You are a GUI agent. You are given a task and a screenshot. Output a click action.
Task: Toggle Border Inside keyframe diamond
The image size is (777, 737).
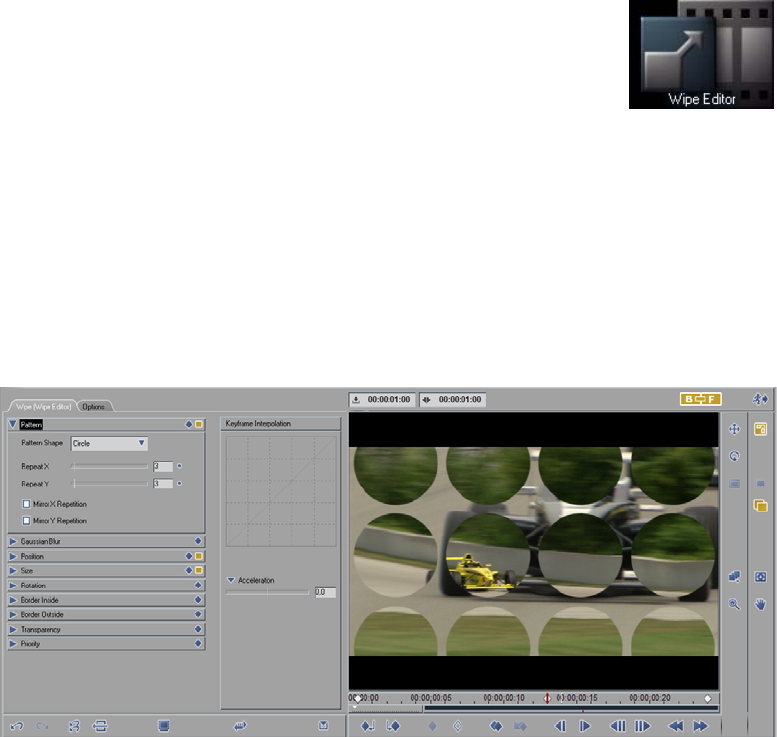pos(198,600)
